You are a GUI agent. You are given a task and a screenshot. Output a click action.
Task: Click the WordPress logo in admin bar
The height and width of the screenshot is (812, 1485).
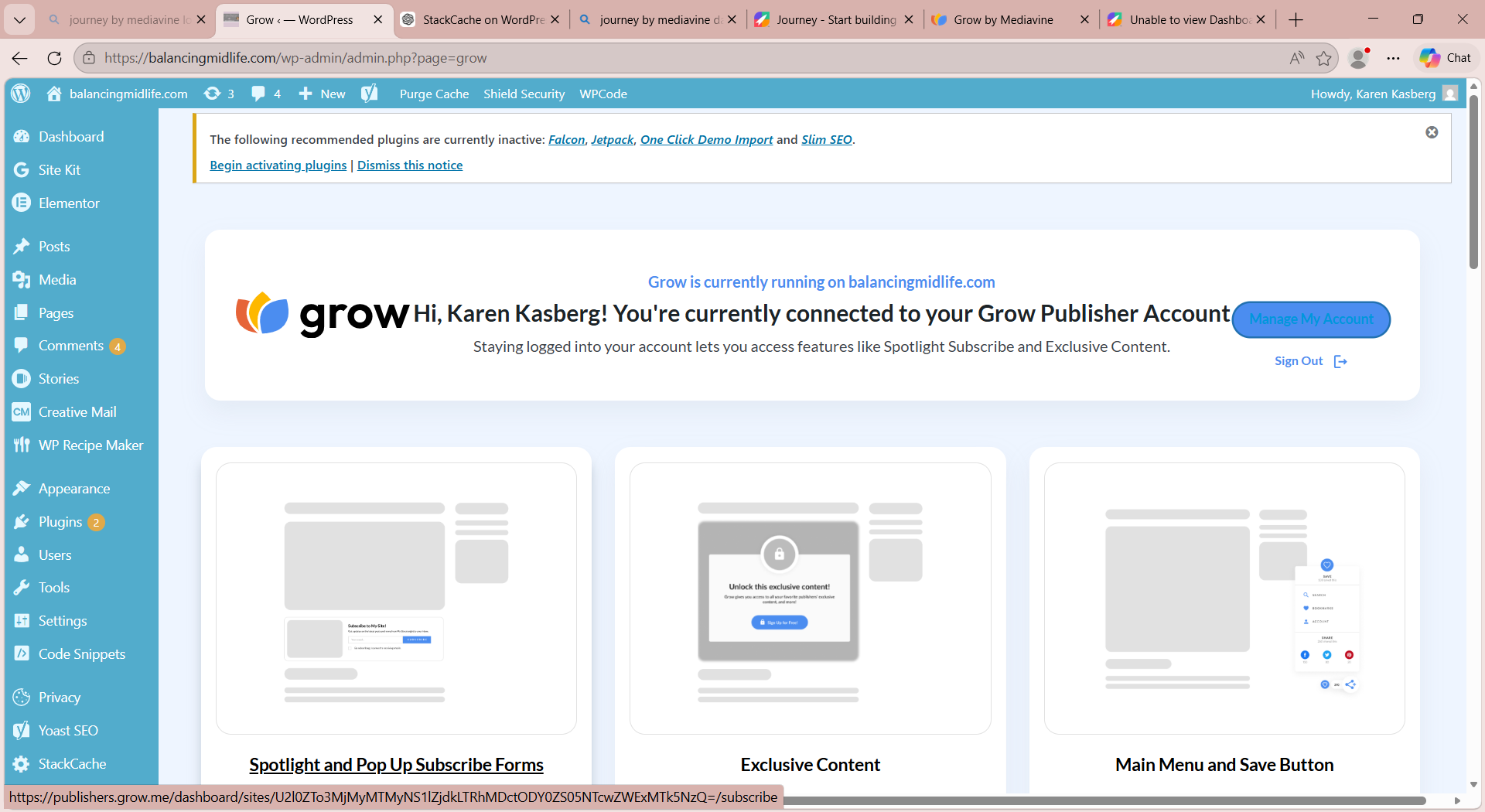[21, 94]
